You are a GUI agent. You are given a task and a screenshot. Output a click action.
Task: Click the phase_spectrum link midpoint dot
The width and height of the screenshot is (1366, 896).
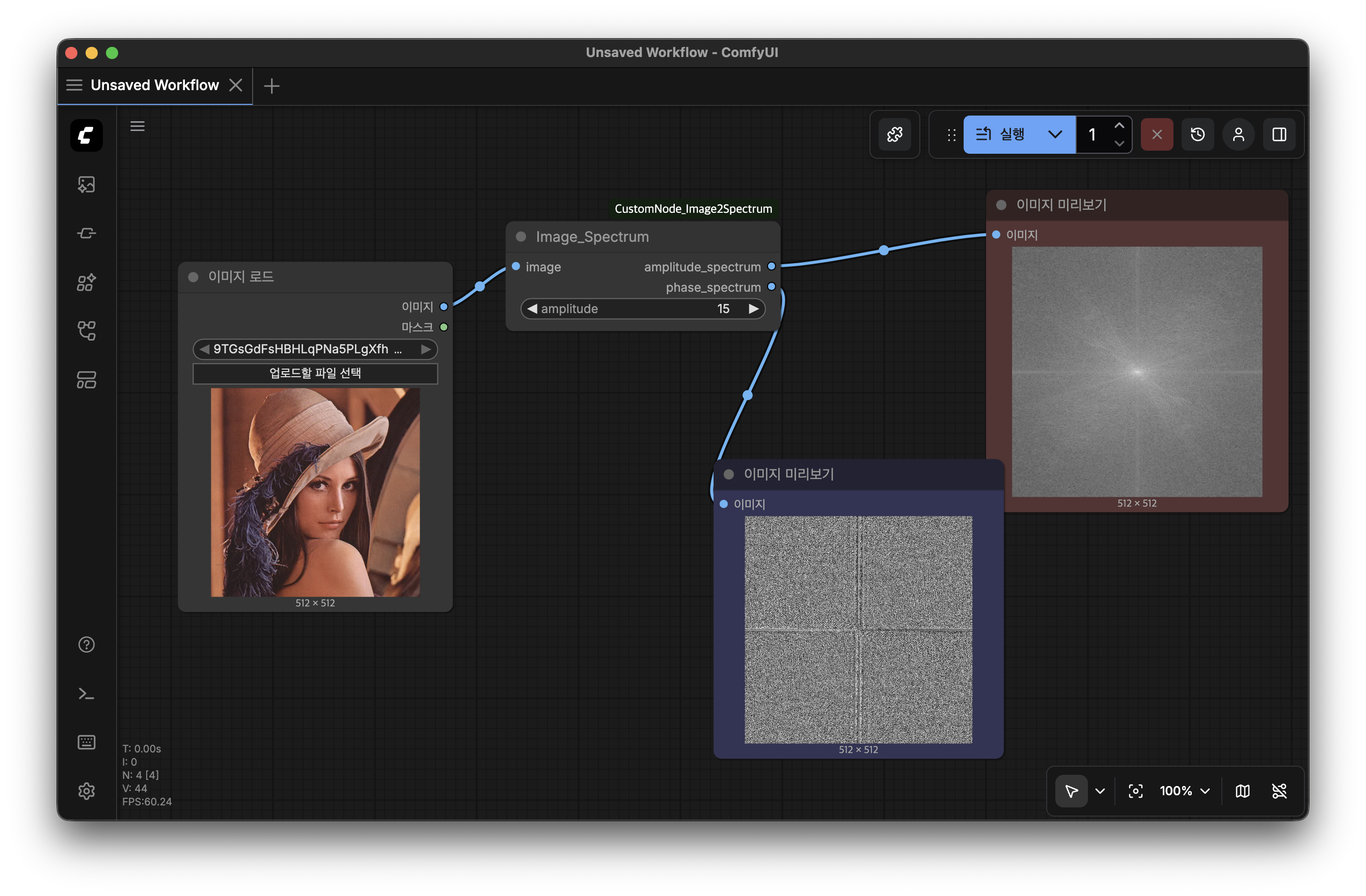coord(747,395)
